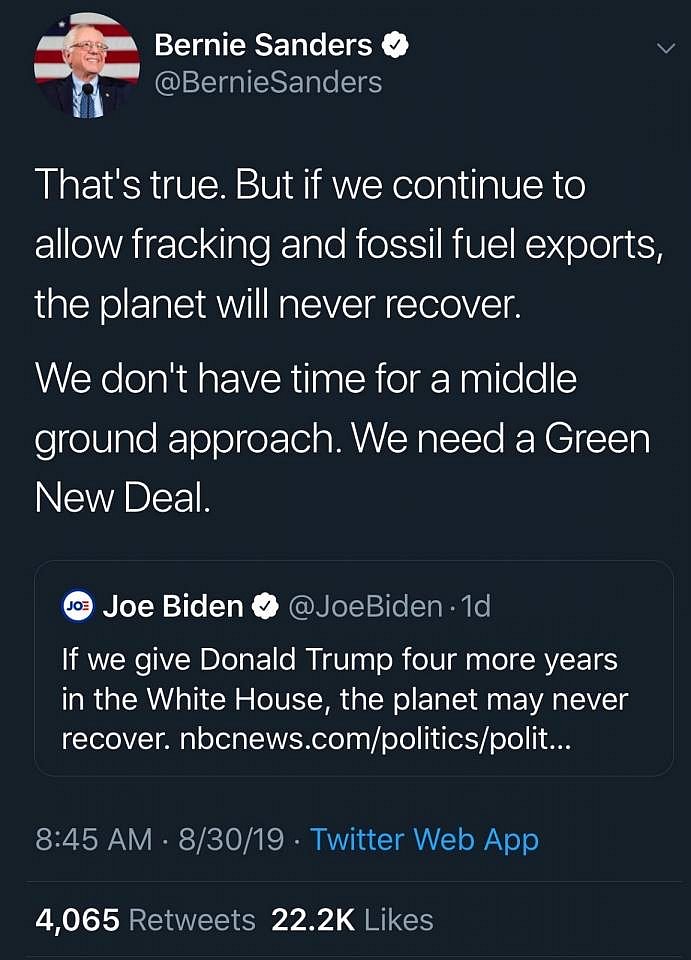The image size is (691, 960).
Task: Click the @JoeBiden handle
Action: click(x=365, y=606)
